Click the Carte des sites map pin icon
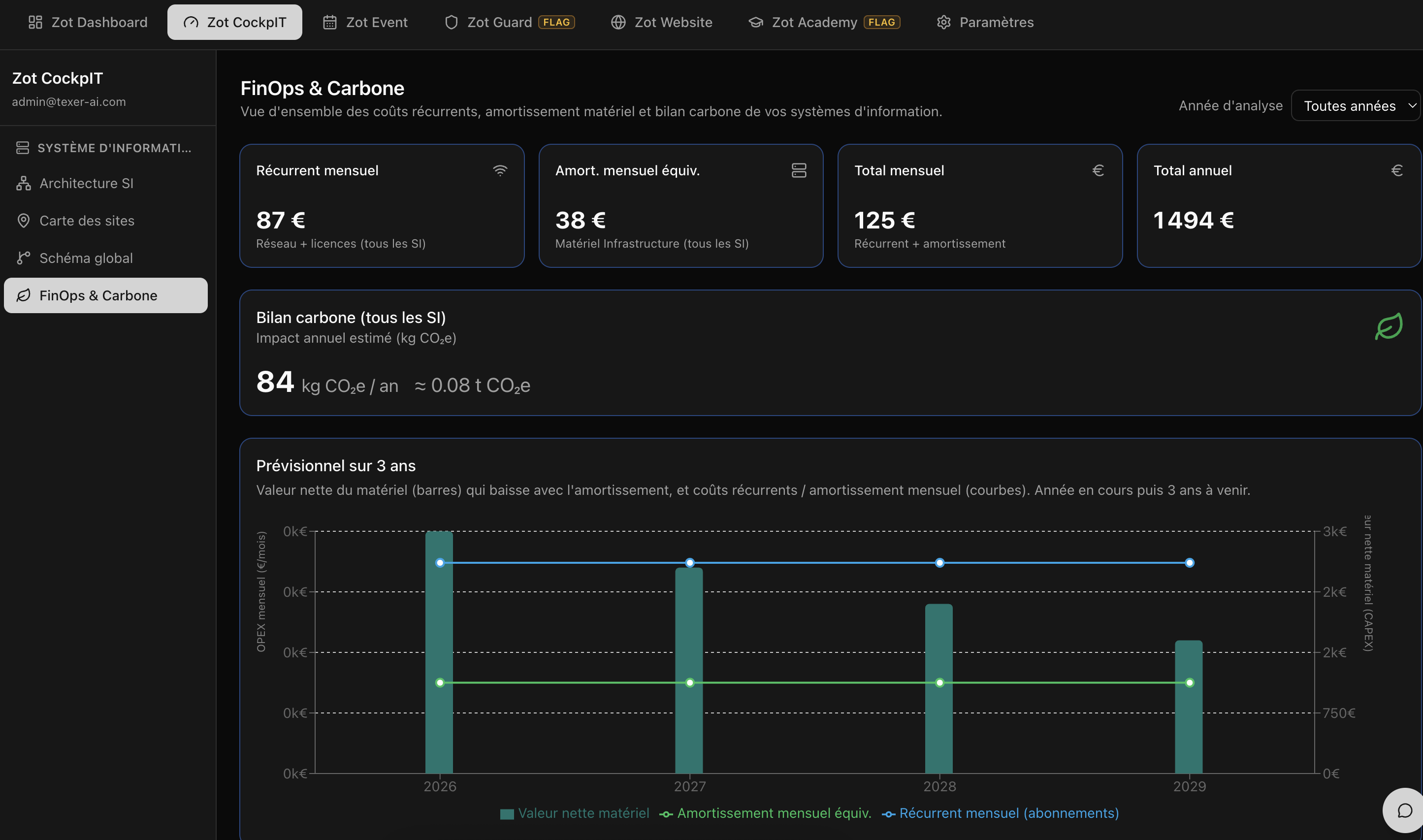 (x=23, y=221)
